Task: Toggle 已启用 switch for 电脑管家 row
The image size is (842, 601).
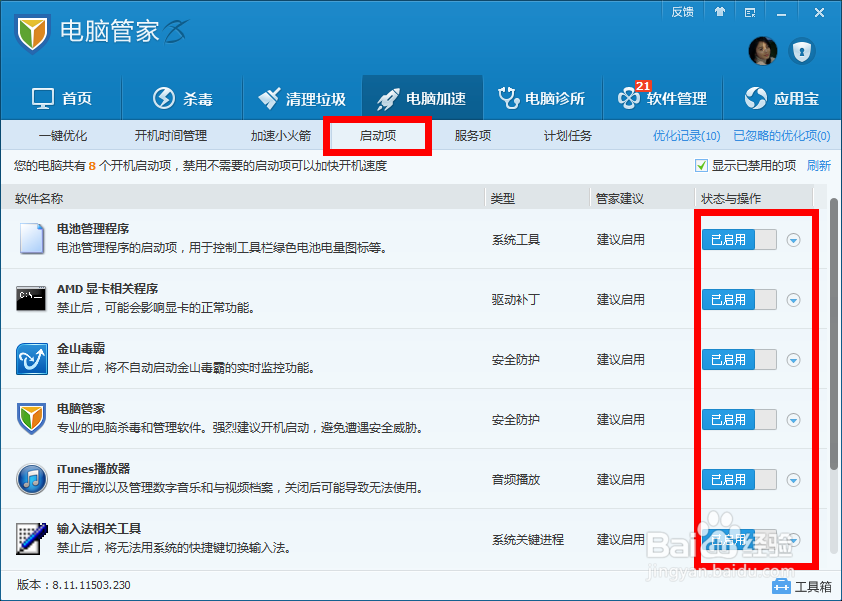Action: 739,419
